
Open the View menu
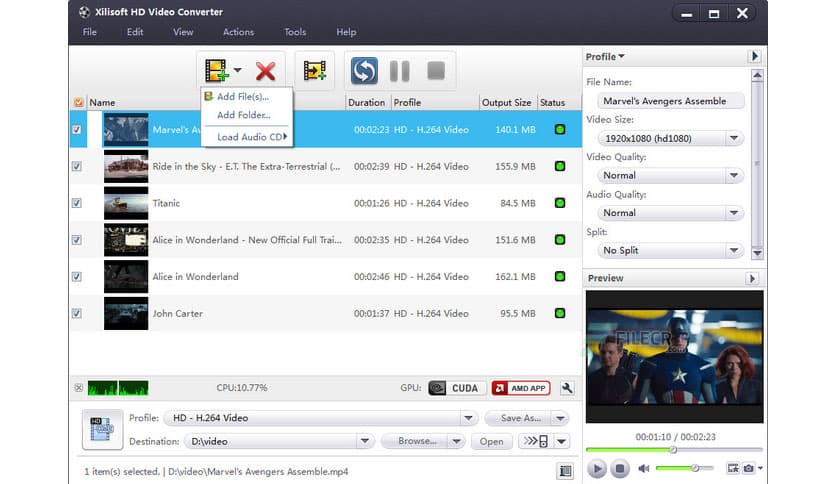pyautogui.click(x=183, y=32)
